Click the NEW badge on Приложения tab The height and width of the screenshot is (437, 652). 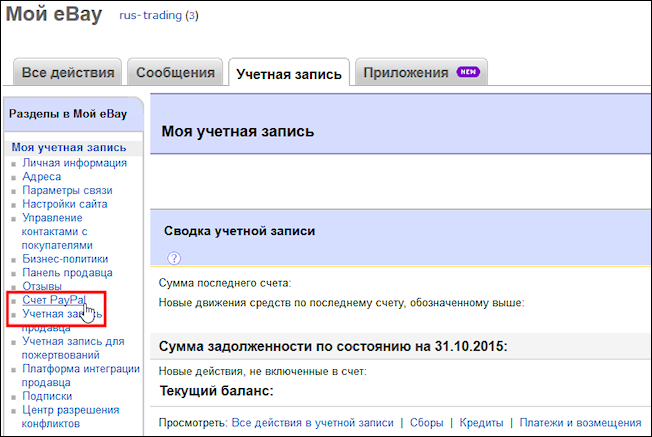(x=468, y=72)
